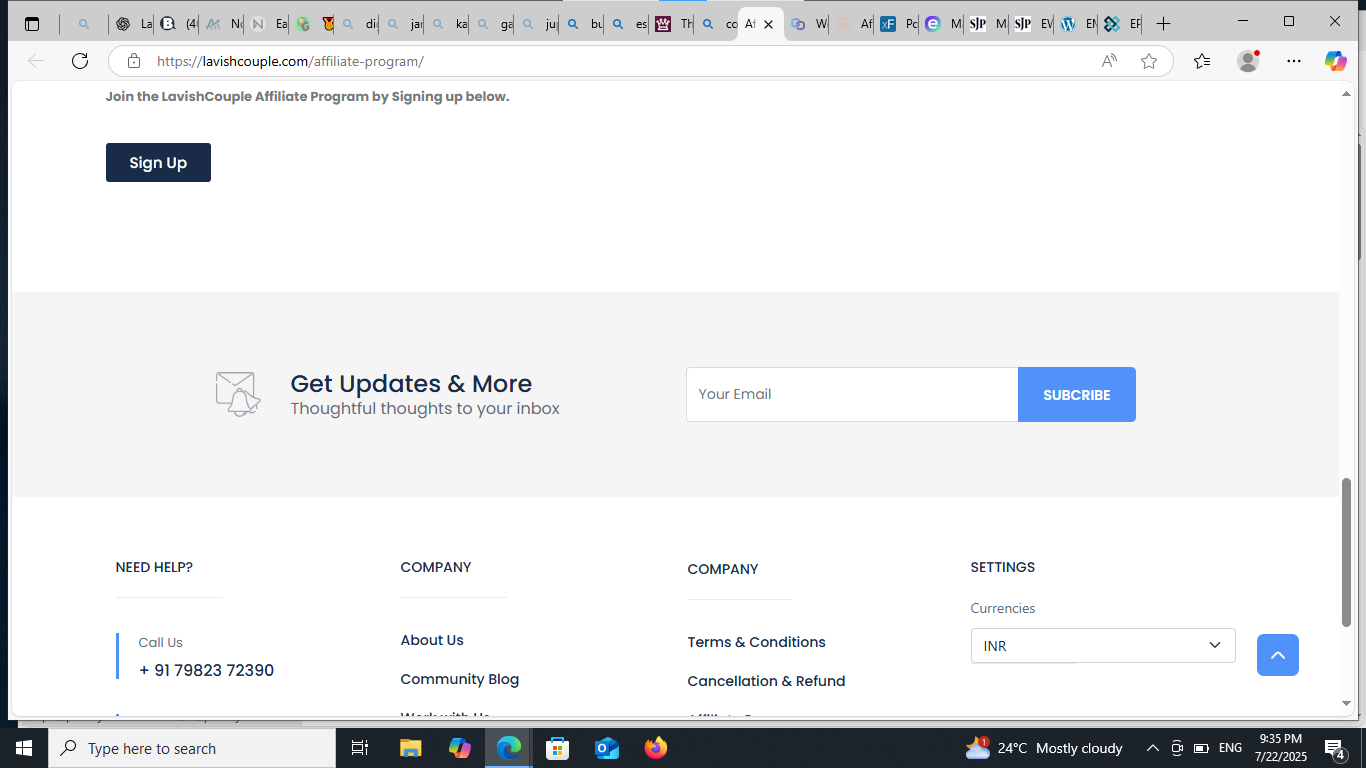
Task: Close the active Affiliate tab
Action: [768, 24]
